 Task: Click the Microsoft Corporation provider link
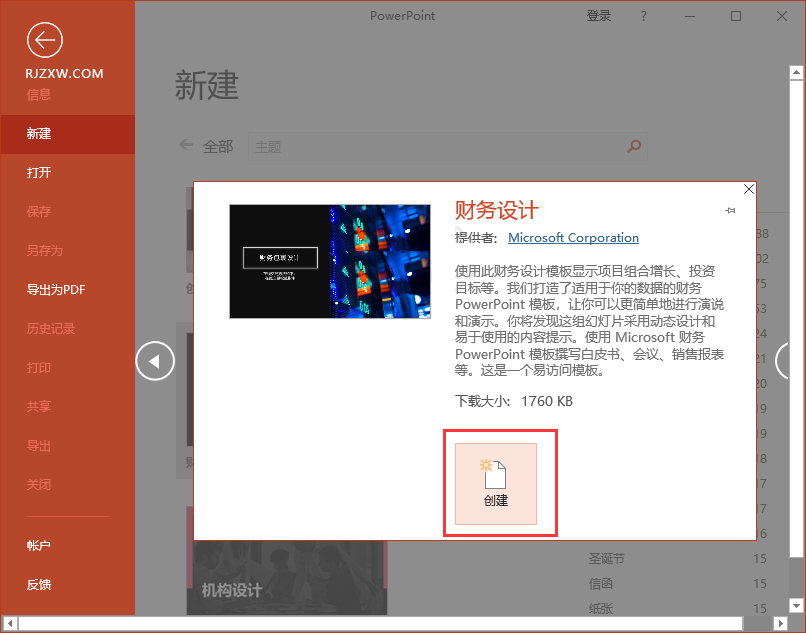coord(573,238)
